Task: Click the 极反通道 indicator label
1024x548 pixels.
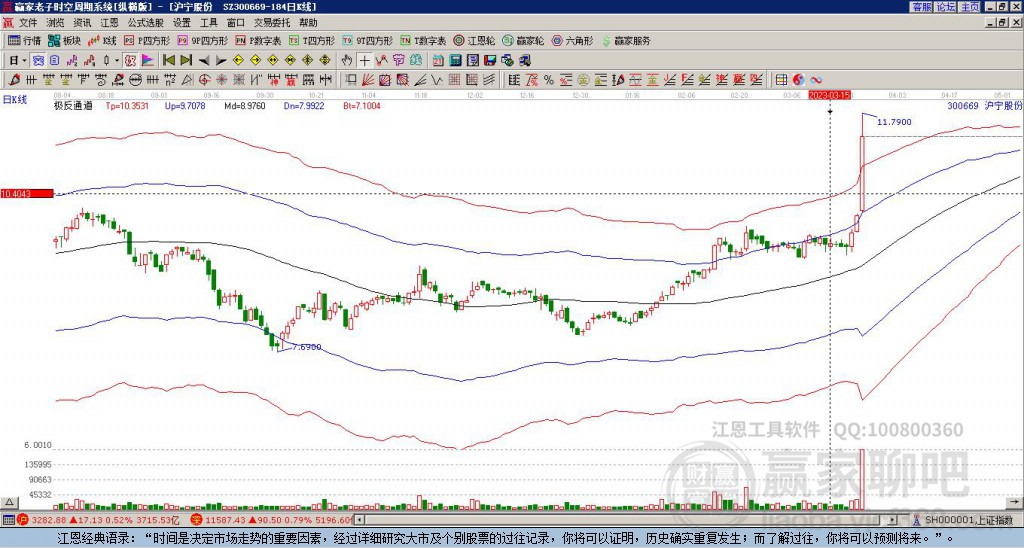Action: click(73, 105)
